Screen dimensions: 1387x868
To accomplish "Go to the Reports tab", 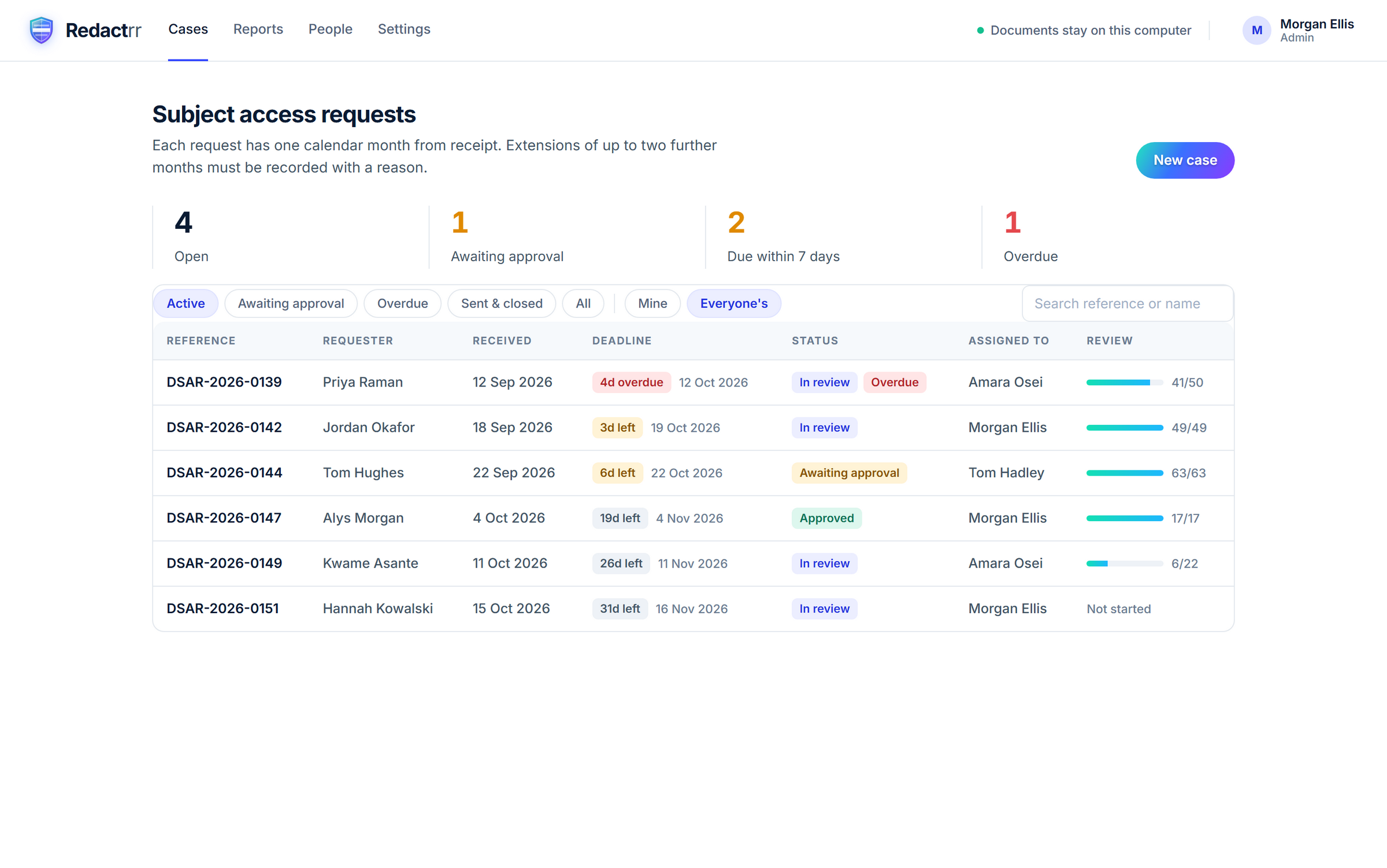I will pos(258,29).
